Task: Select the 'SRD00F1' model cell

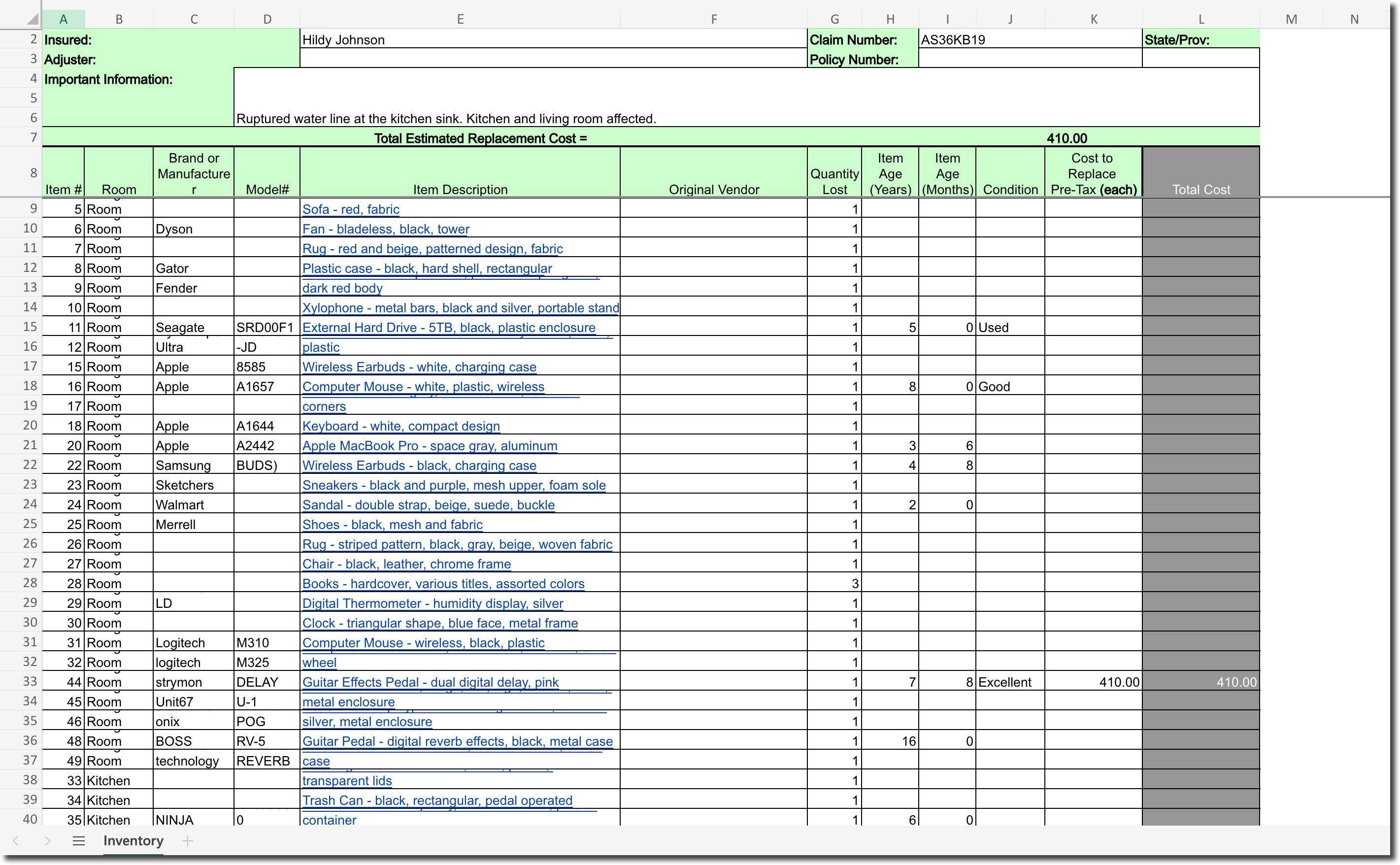Action: [x=267, y=327]
